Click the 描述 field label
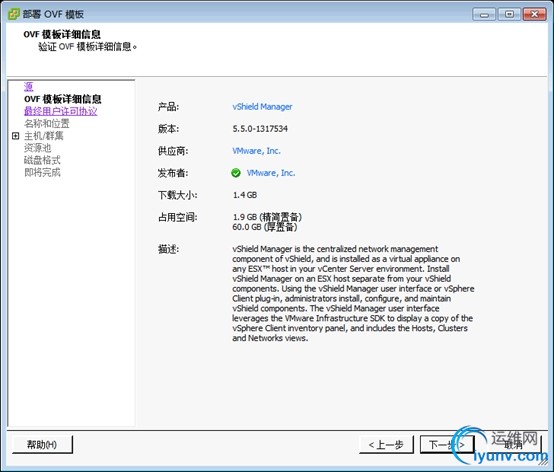554x472 pixels. click(169, 249)
